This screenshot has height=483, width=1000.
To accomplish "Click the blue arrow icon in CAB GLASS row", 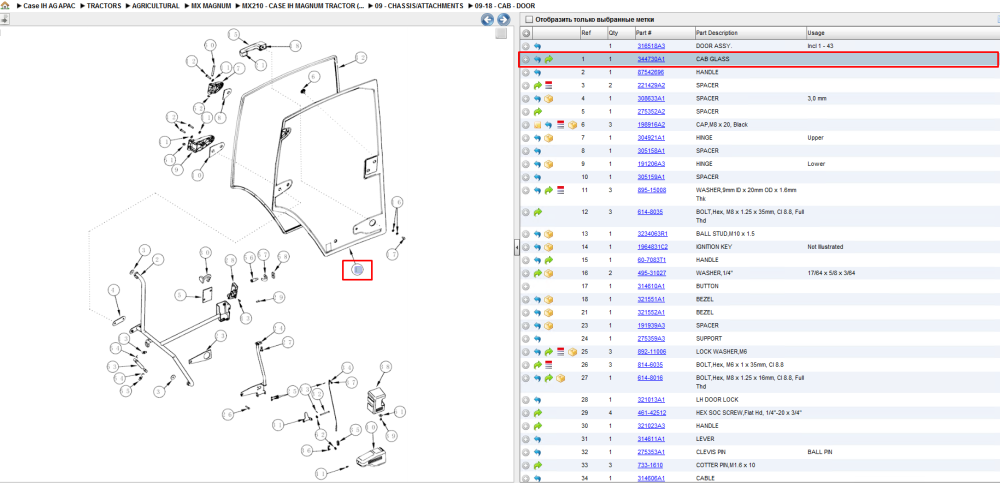I will click(x=537, y=59).
